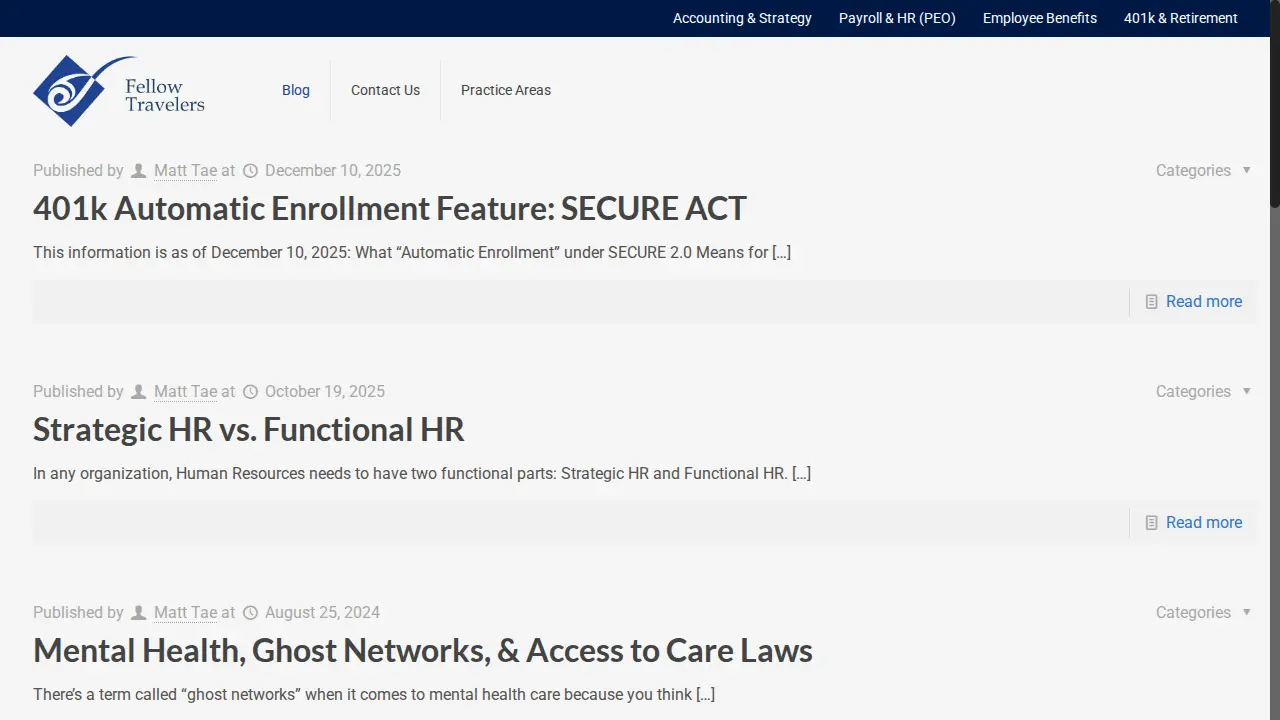Click Matt Tae on the December 10 post
The width and height of the screenshot is (1280, 720).
click(185, 171)
